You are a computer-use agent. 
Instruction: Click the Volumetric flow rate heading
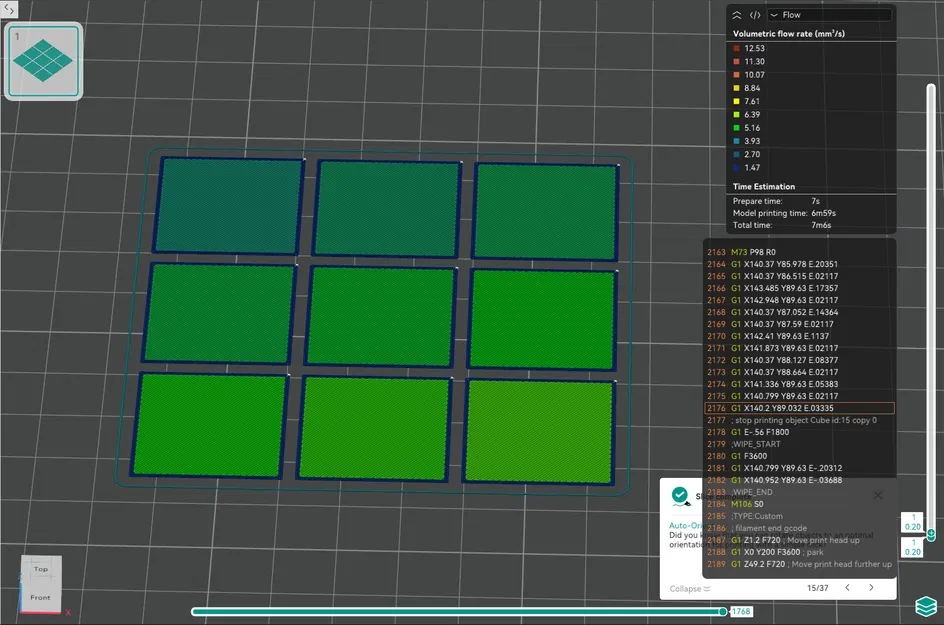point(789,34)
